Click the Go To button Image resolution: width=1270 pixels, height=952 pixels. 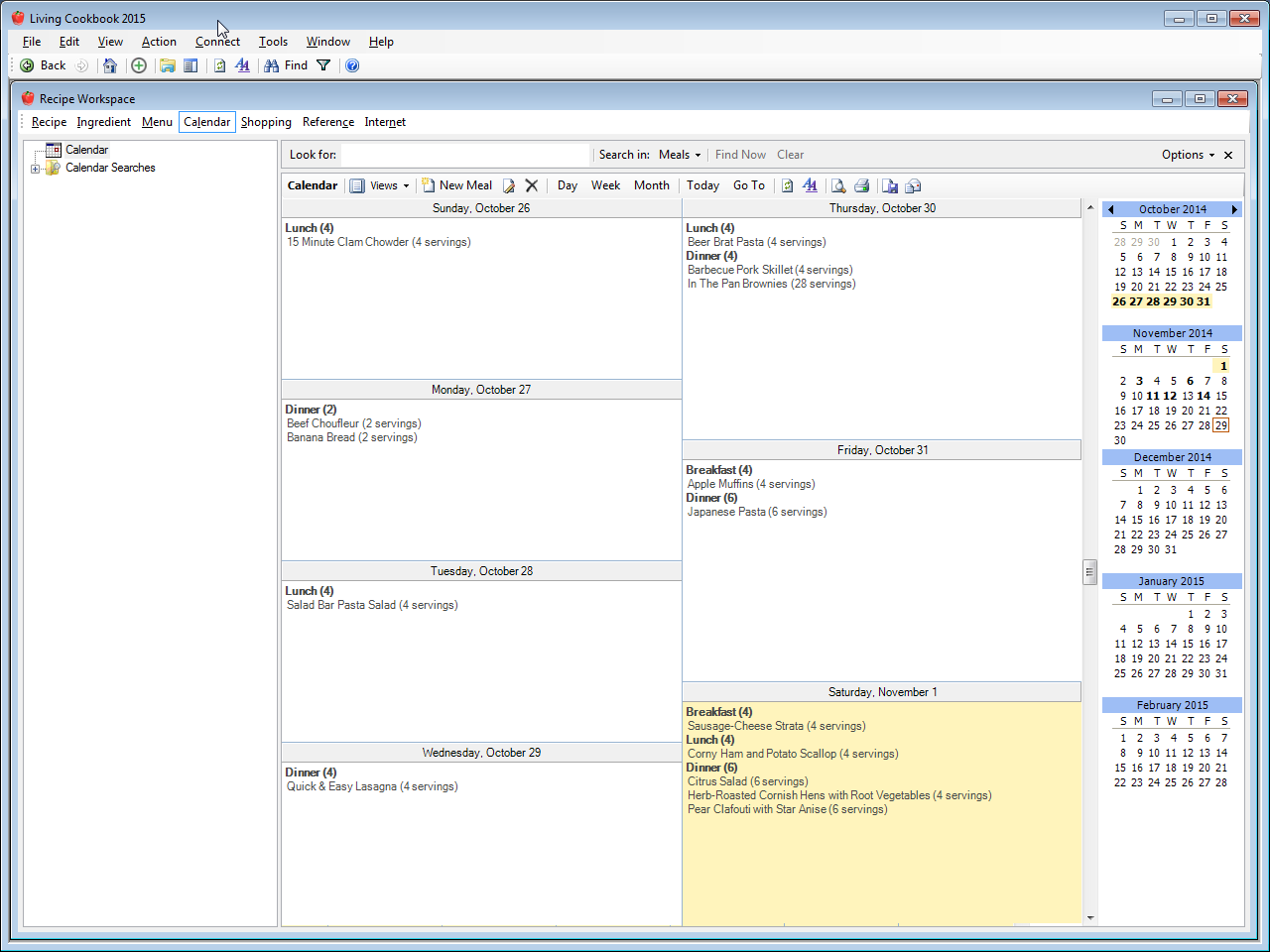(x=749, y=185)
